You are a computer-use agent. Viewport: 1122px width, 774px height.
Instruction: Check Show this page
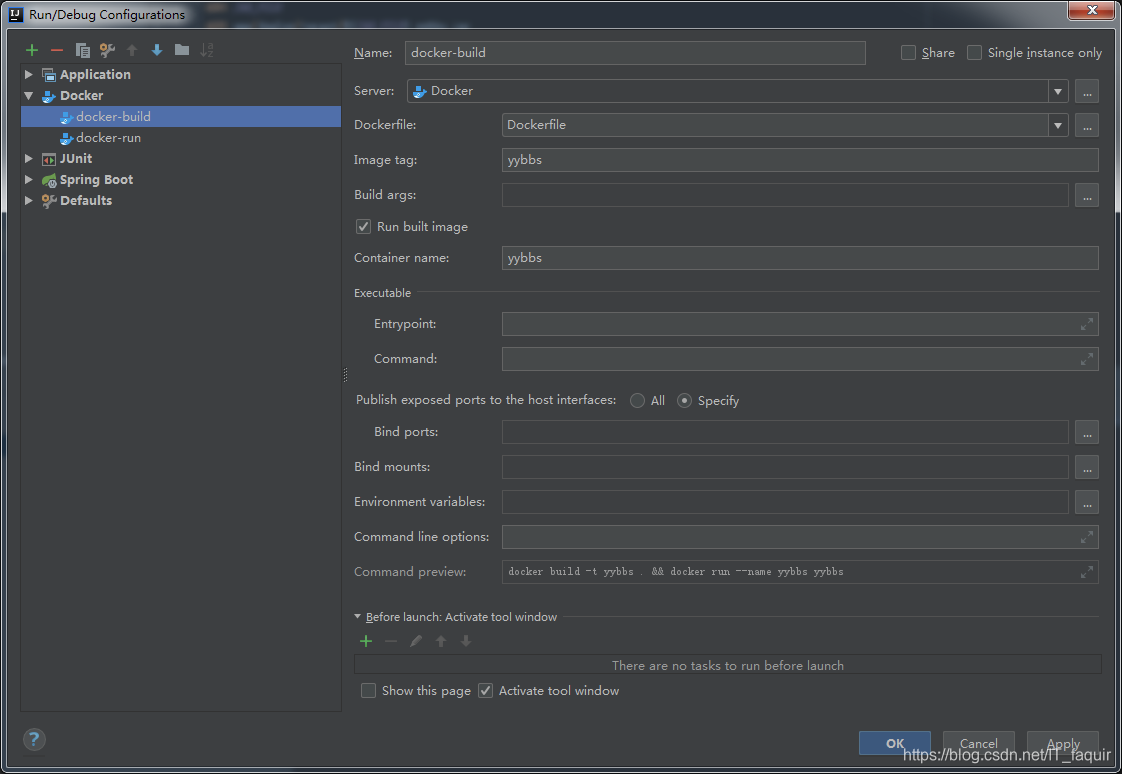[369, 690]
